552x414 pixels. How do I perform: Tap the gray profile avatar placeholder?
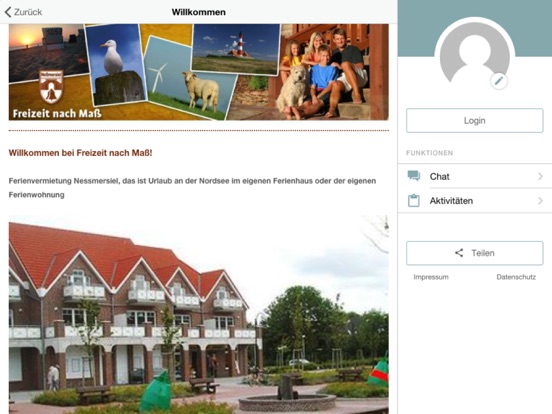pyautogui.click(x=474, y=56)
